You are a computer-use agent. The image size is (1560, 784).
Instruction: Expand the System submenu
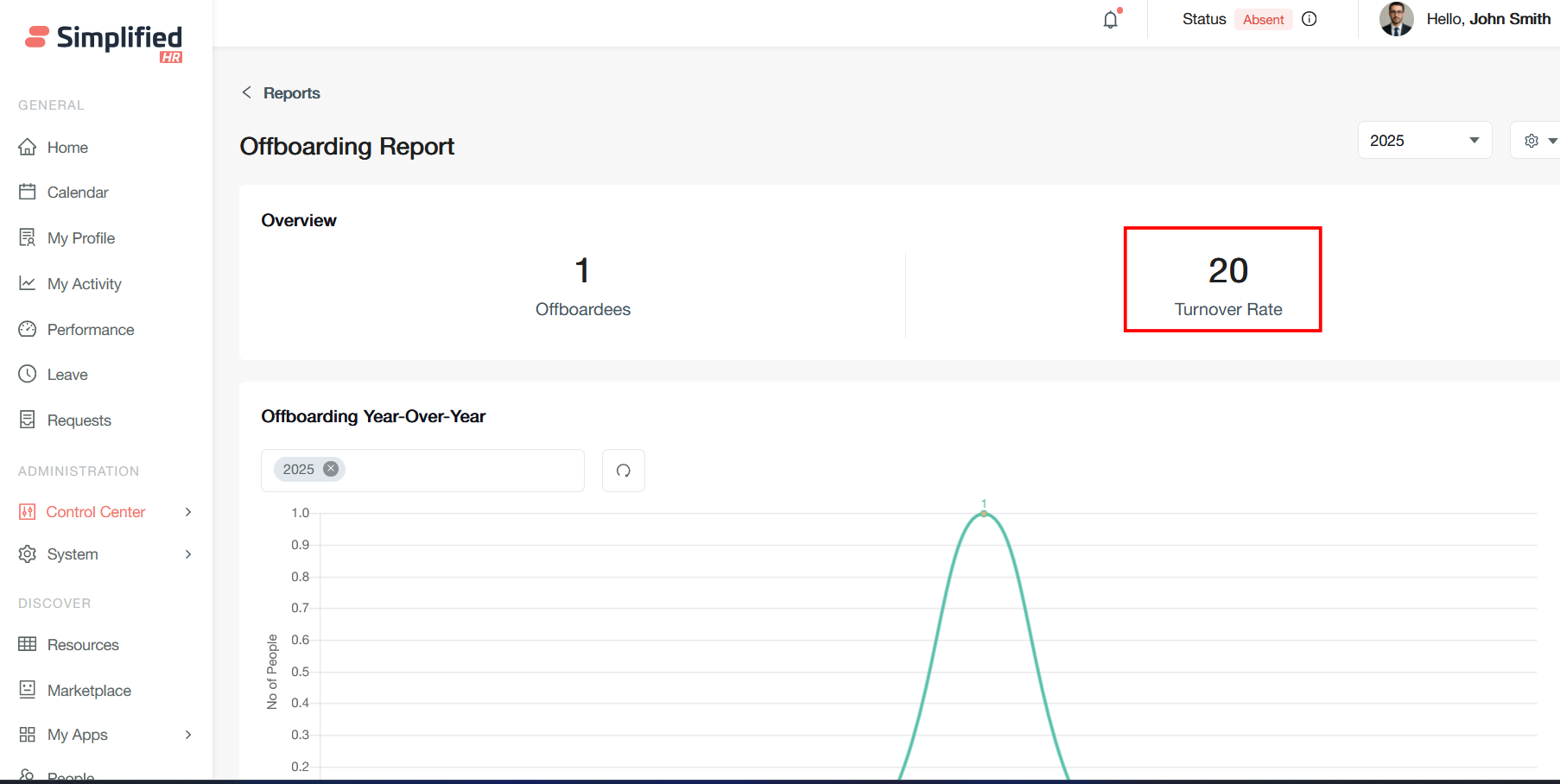point(188,554)
